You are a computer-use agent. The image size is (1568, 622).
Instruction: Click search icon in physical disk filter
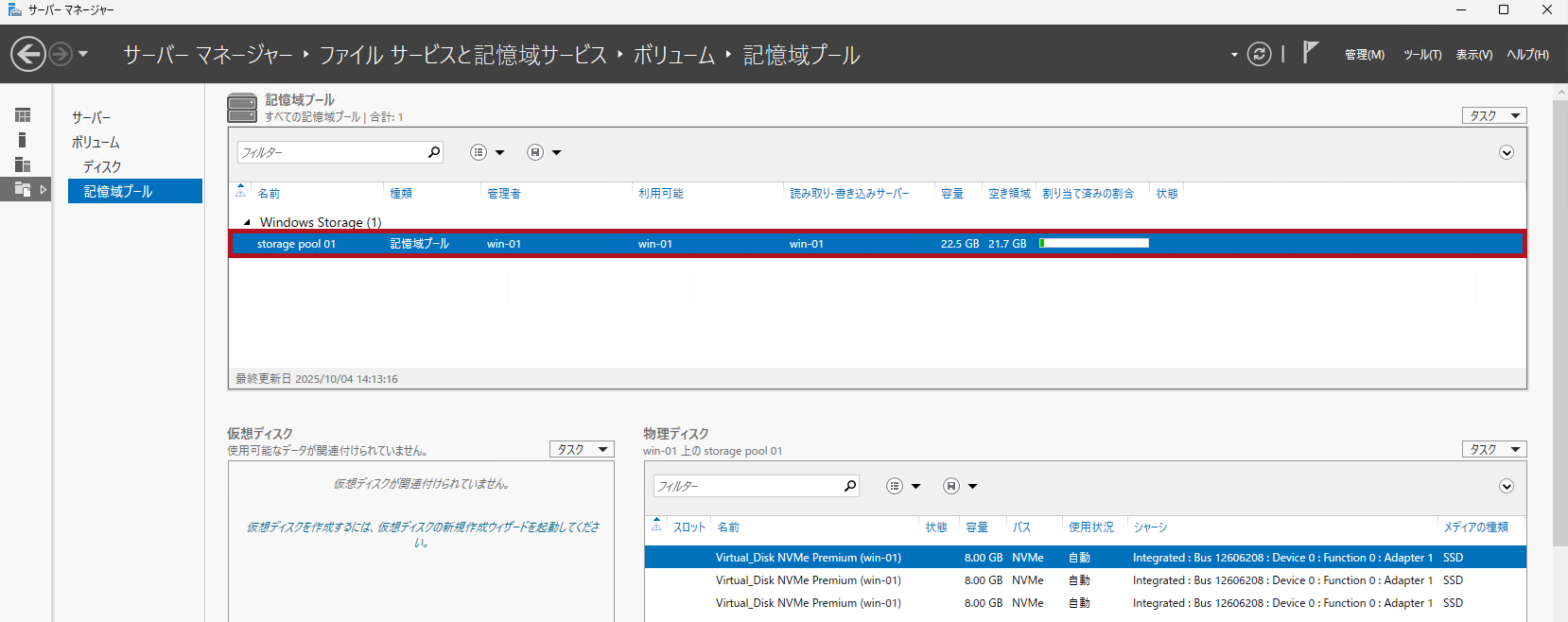[850, 486]
